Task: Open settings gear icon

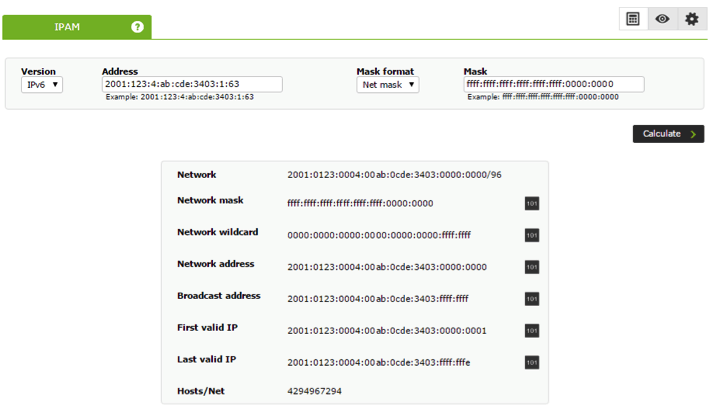Action: [x=692, y=19]
